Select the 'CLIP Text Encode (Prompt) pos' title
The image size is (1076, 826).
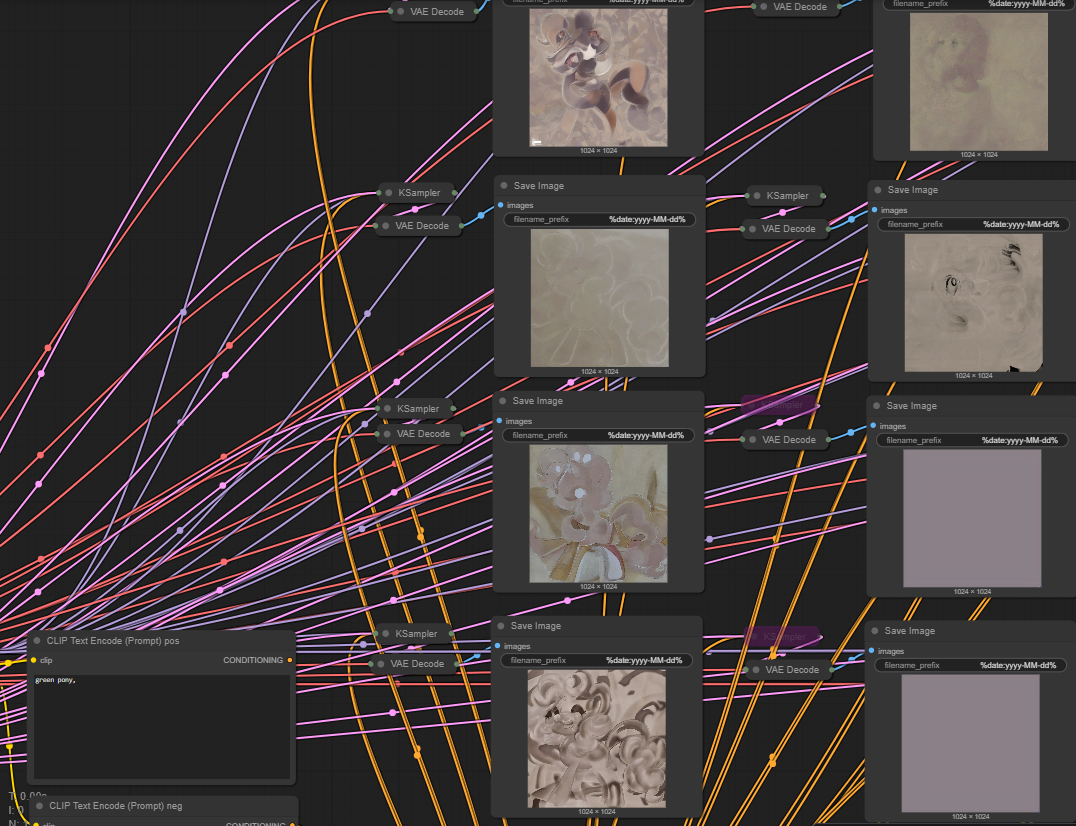(113, 641)
